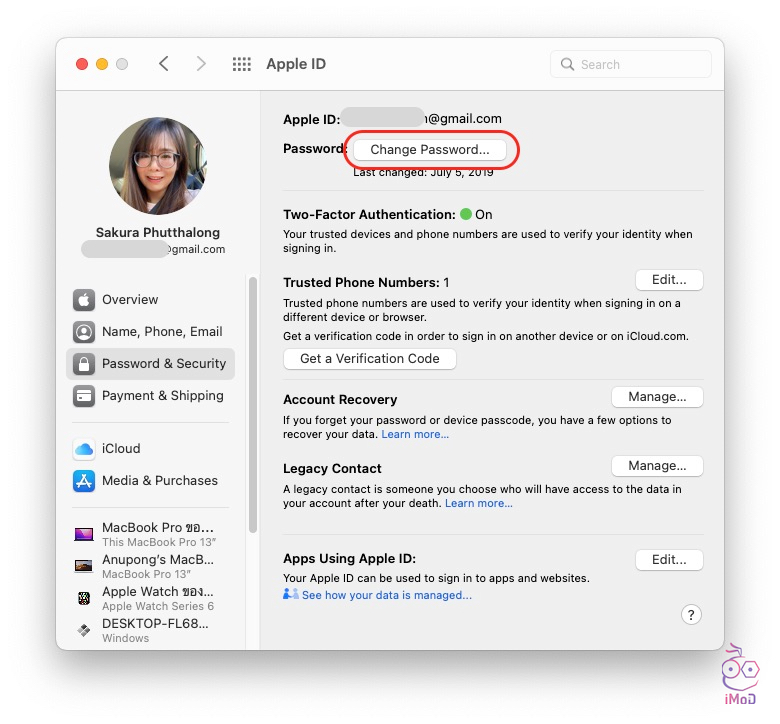This screenshot has height=724, width=780.
Task: Click Get a Verification Code button
Action: click(x=369, y=359)
